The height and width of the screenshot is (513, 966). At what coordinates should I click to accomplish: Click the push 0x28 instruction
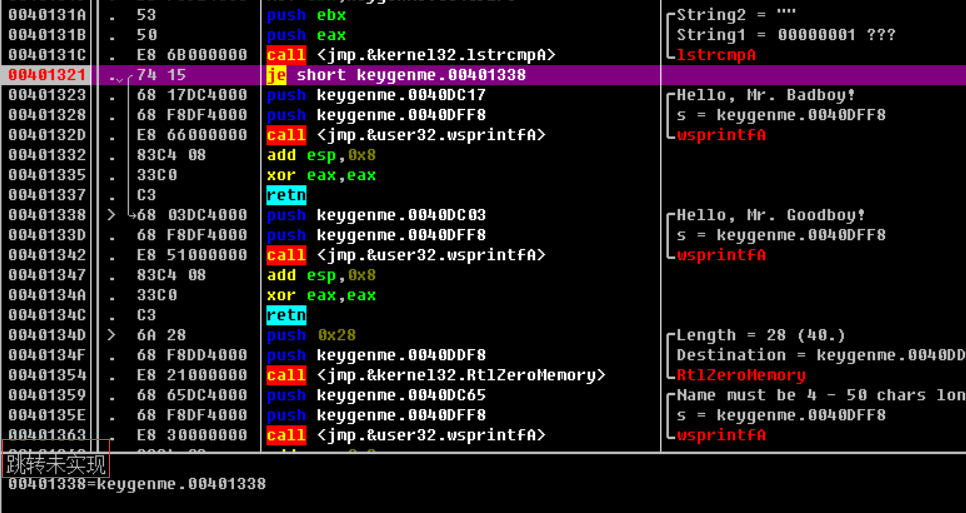(311, 335)
